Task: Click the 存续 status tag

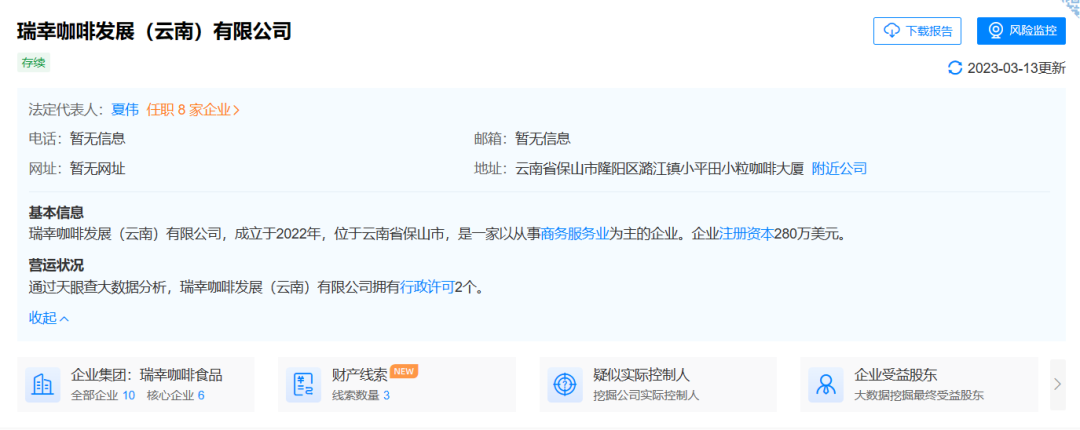Action: click(33, 63)
